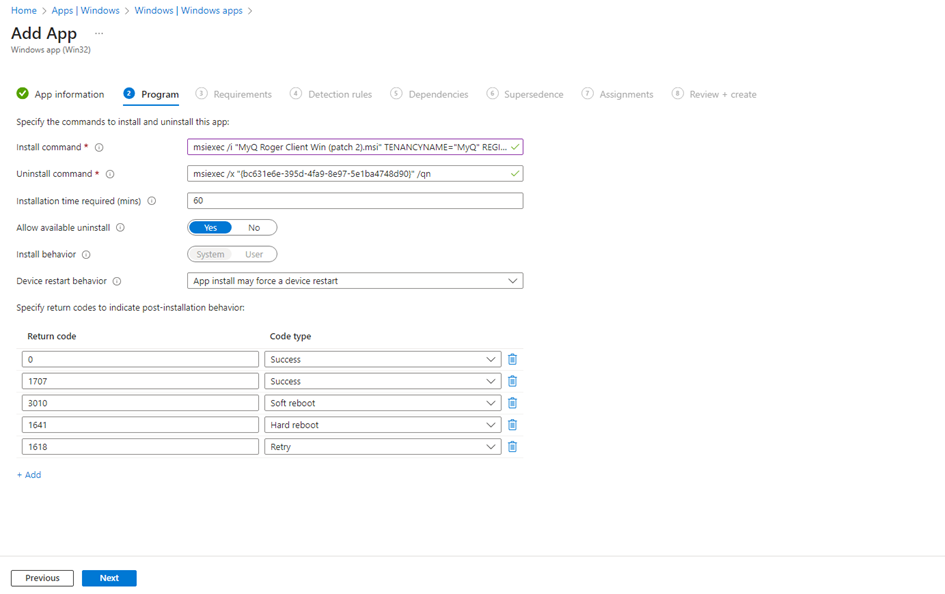Select User install behavior

(254, 254)
